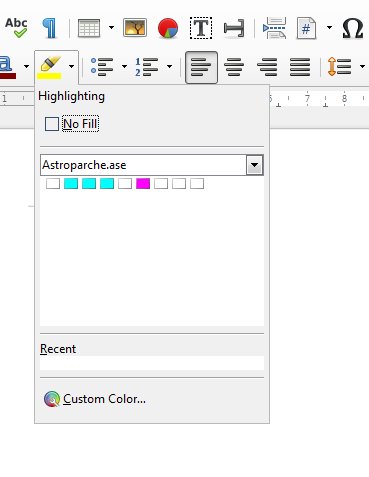Pick the second cyan swatch
This screenshot has height=477, width=369.
[89, 184]
